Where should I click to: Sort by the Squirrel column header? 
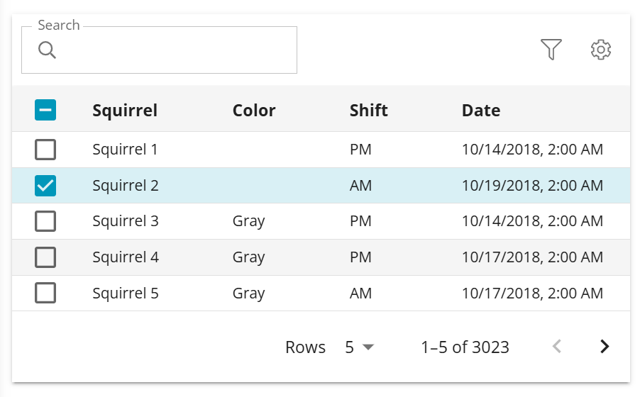(x=124, y=110)
